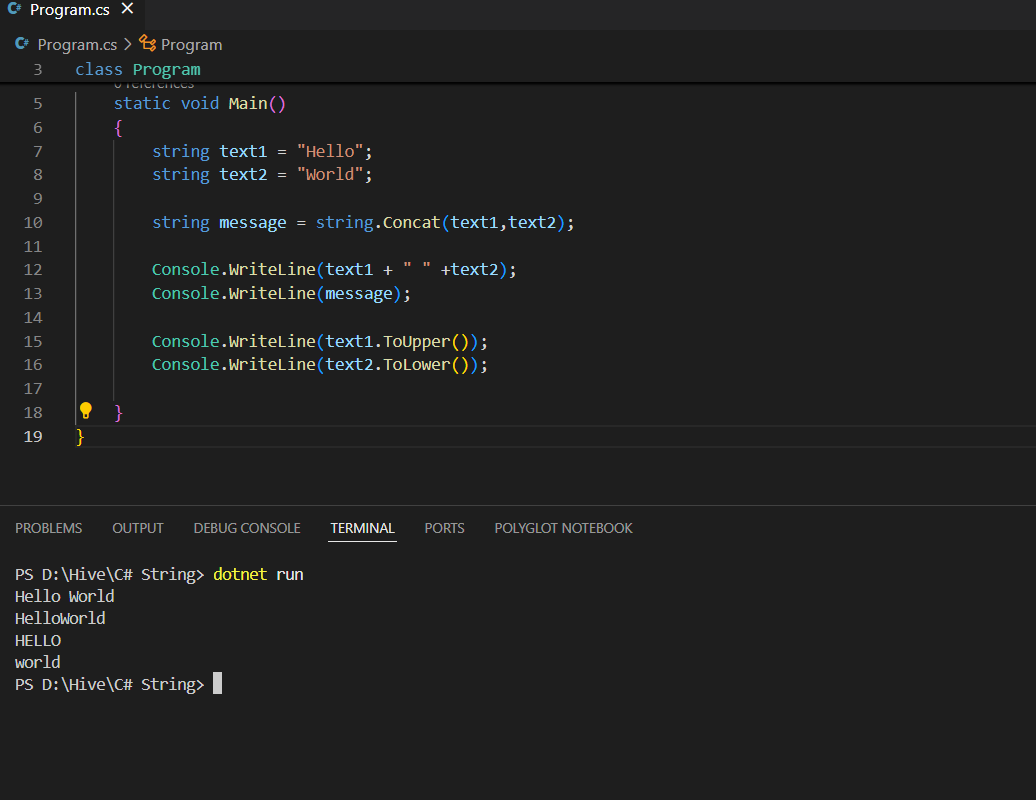Viewport: 1036px width, 800px height.
Task: Focus the terminal cursor at the last prompt
Action: (217, 684)
